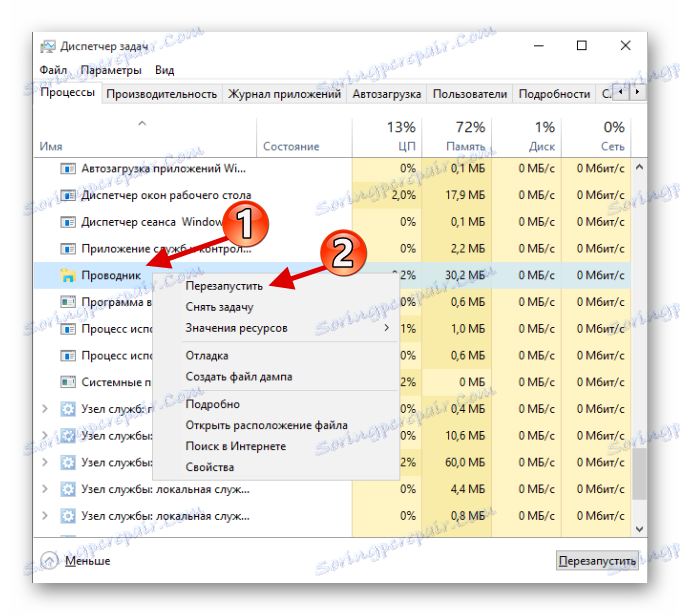Click the vertical scrollbar thumb
This screenshot has width=680, height=615.
click(x=639, y=474)
